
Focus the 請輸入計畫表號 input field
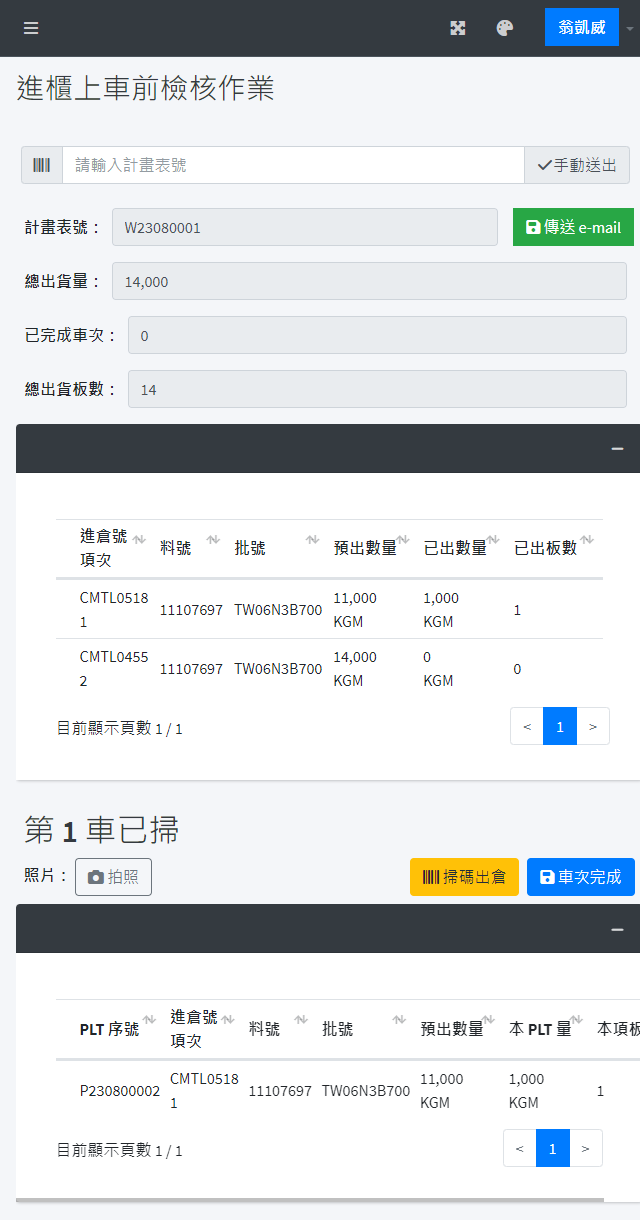293,165
